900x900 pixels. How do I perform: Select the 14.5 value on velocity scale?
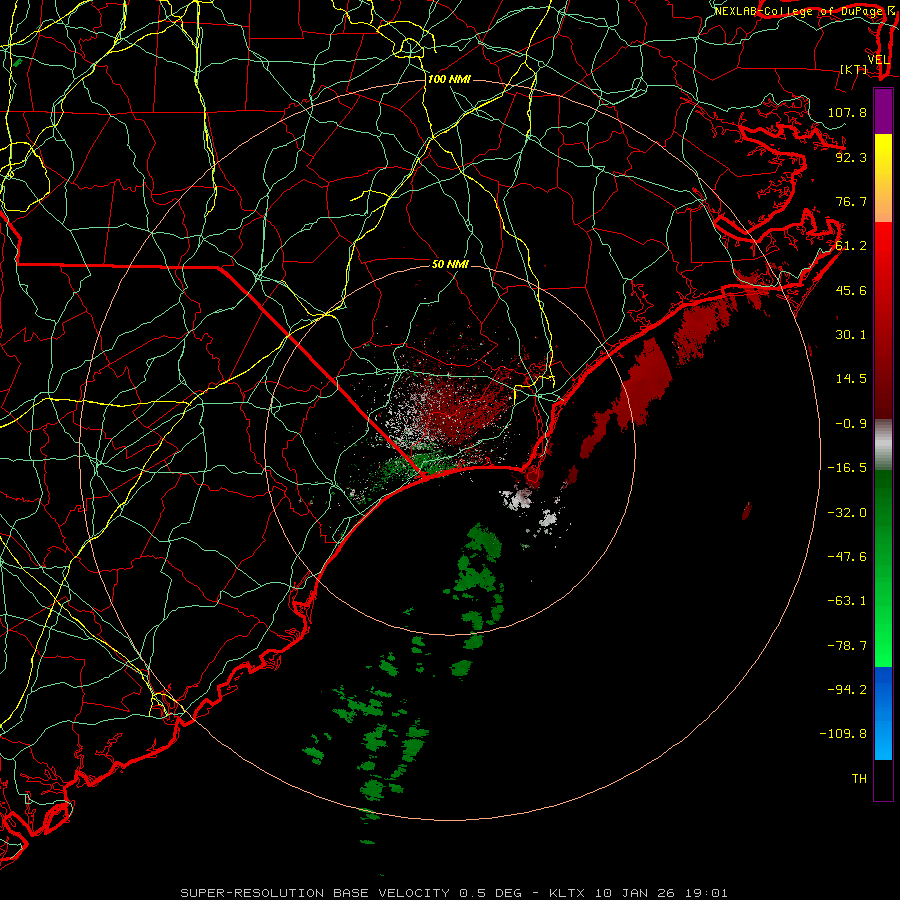click(851, 379)
